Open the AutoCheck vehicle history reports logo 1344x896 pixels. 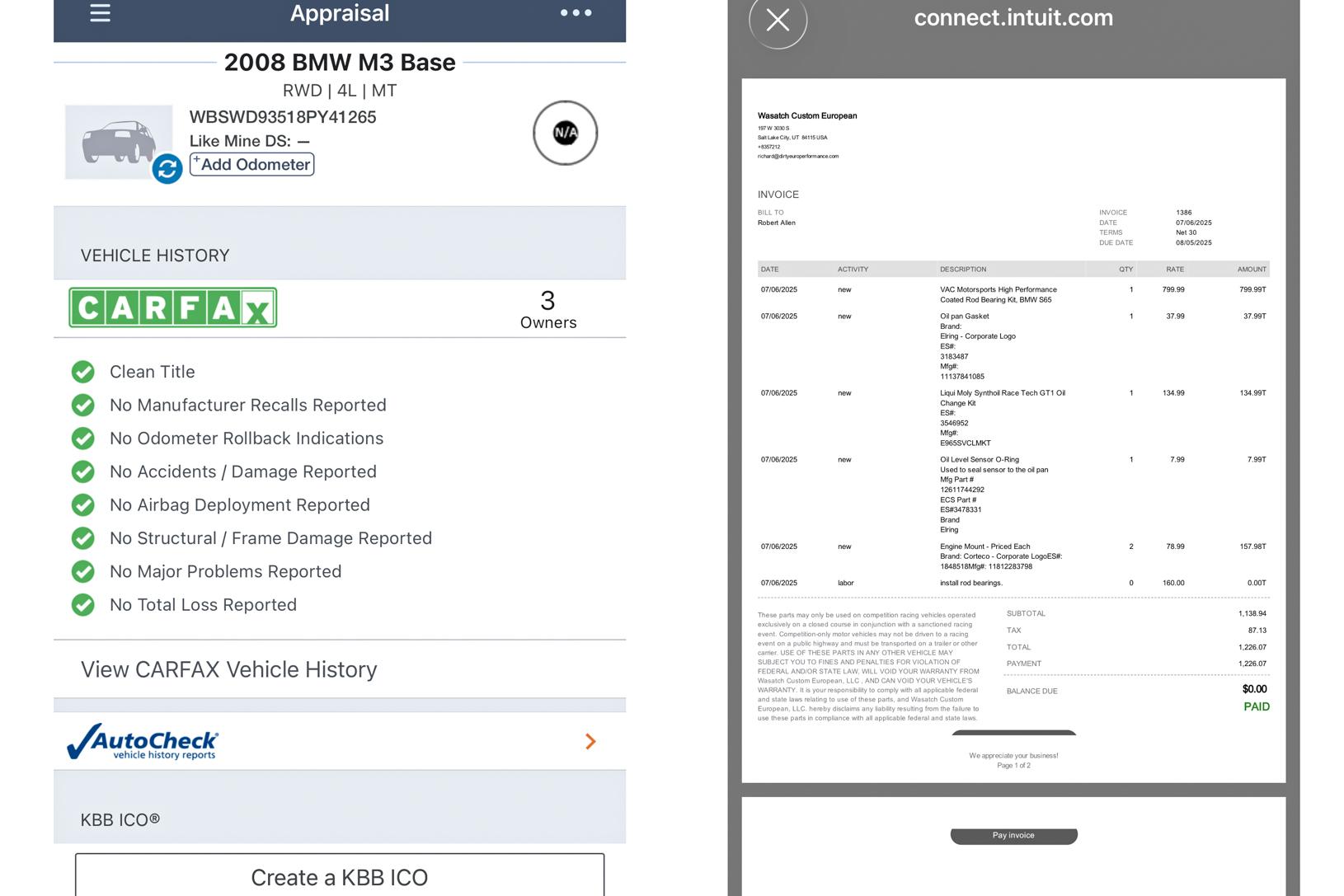click(143, 741)
